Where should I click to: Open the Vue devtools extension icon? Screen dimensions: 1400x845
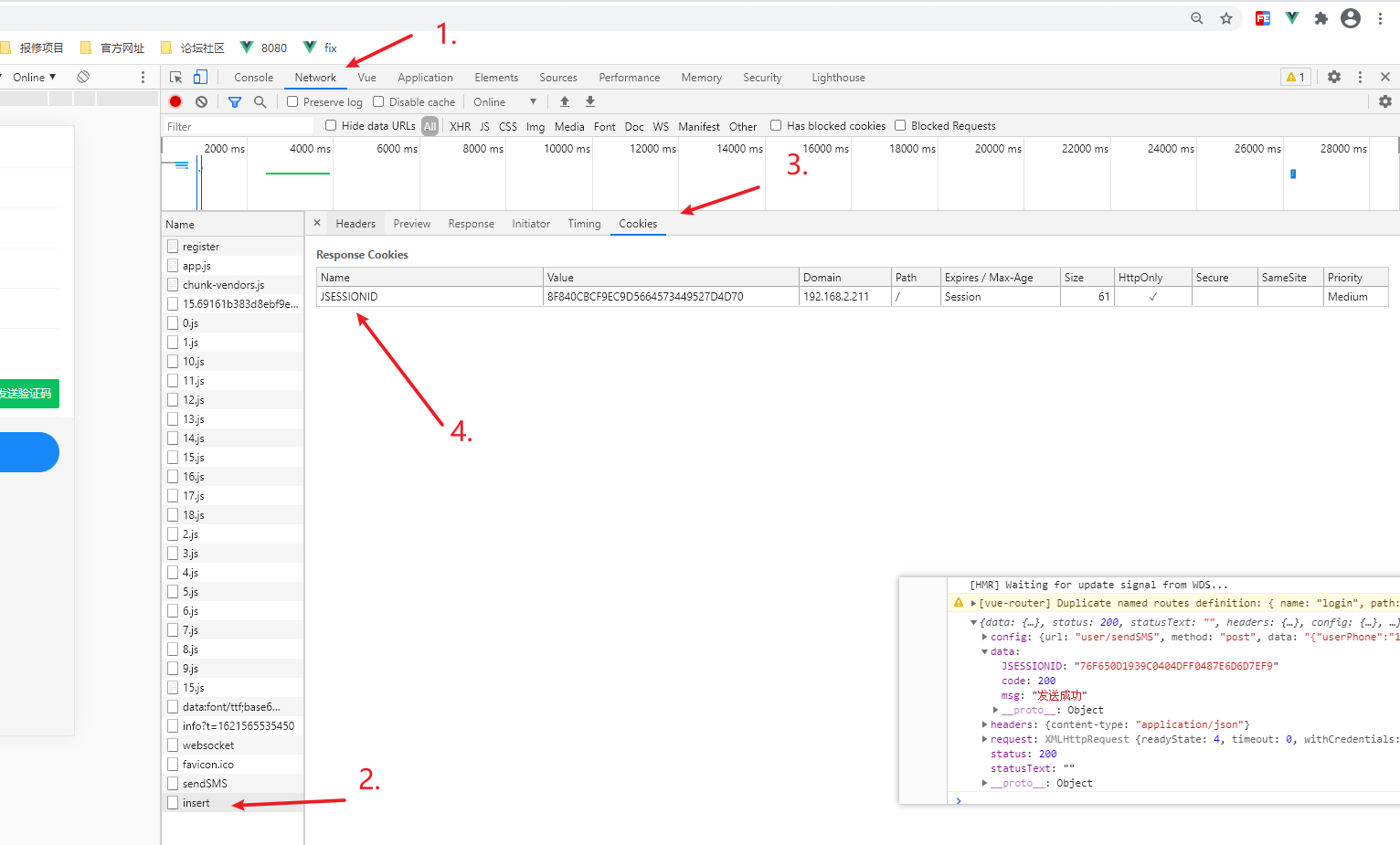point(1292,18)
